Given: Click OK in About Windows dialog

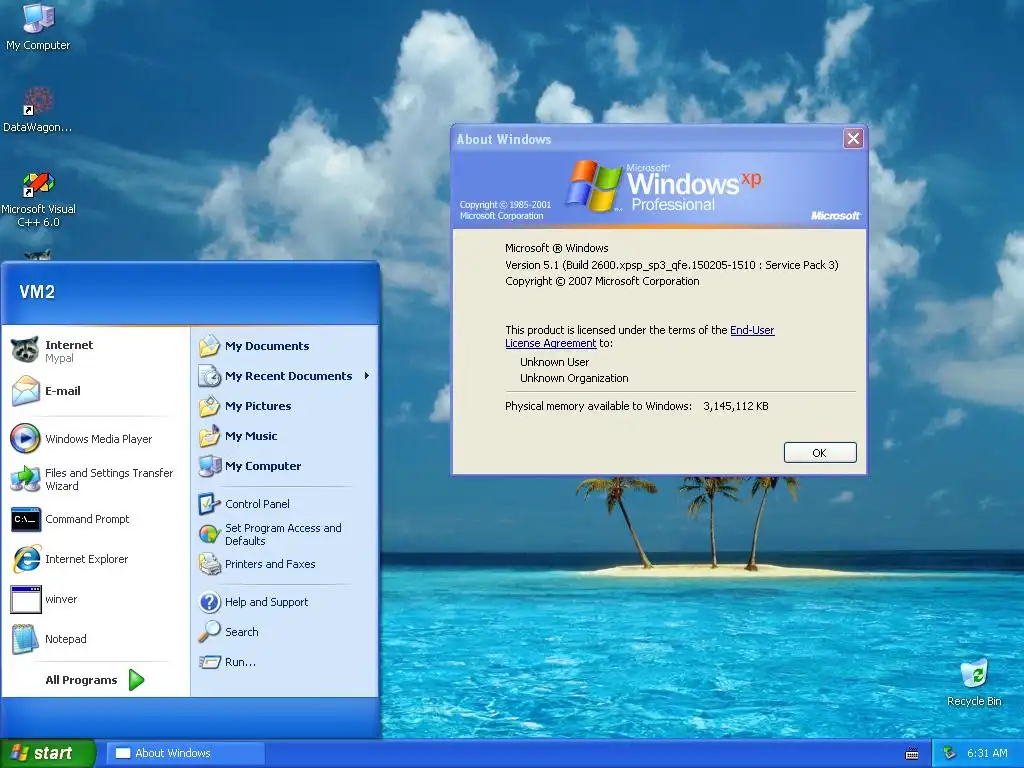Looking at the screenshot, I should click(x=820, y=453).
